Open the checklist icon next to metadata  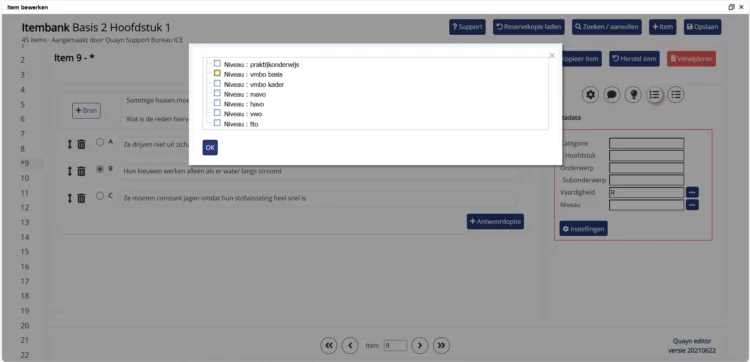(675, 95)
